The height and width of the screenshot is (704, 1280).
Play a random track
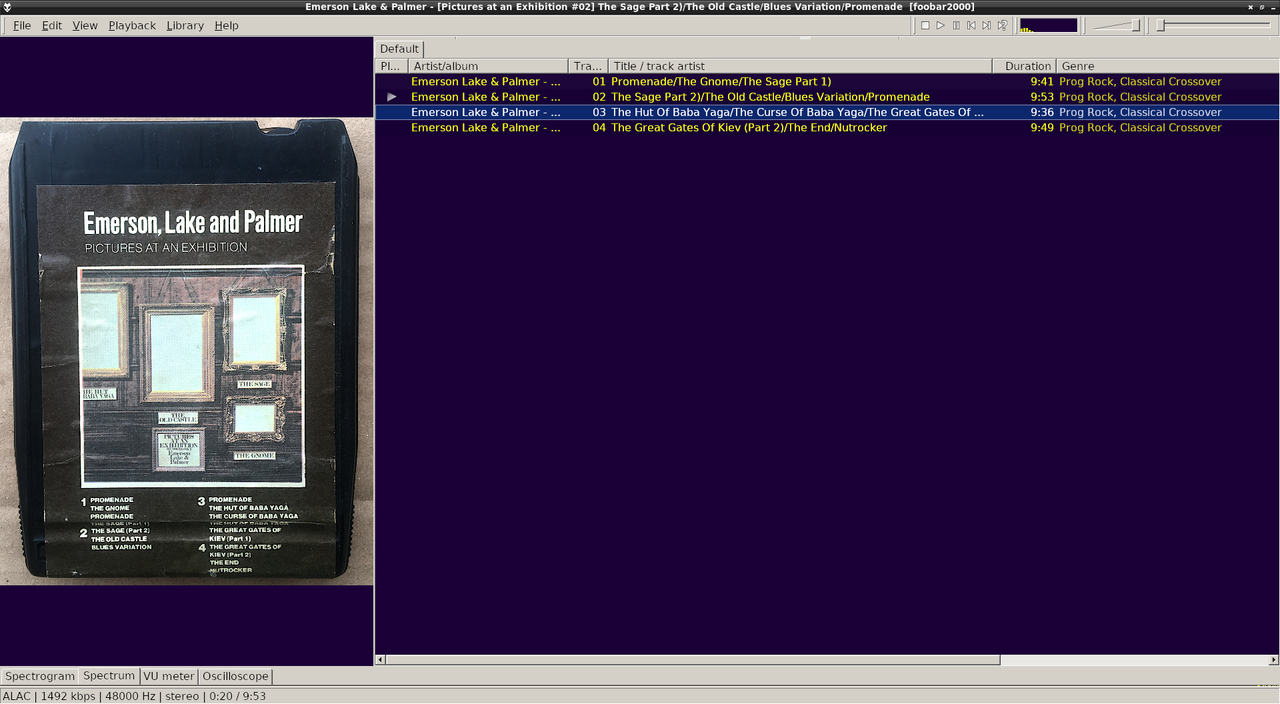pos(1002,25)
